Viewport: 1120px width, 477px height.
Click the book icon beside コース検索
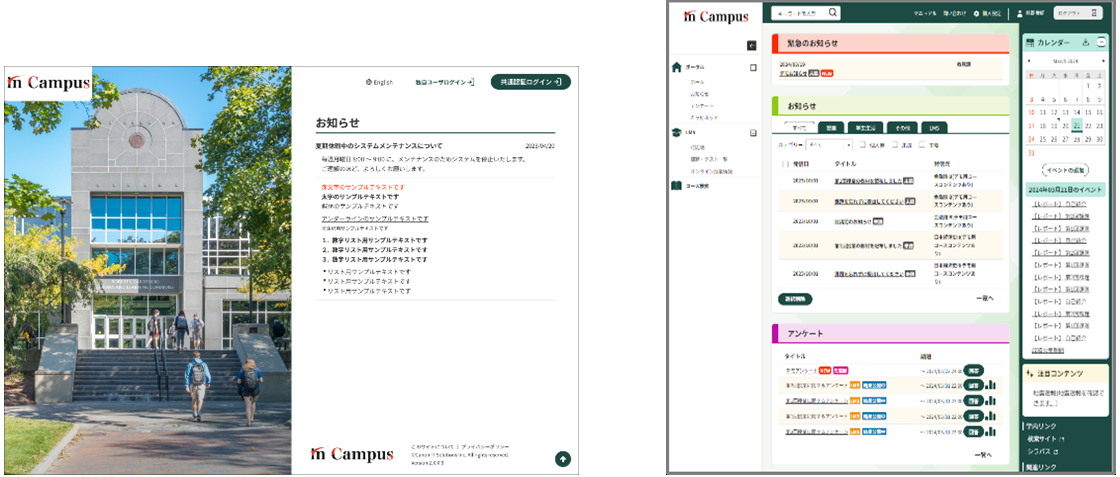[676, 186]
